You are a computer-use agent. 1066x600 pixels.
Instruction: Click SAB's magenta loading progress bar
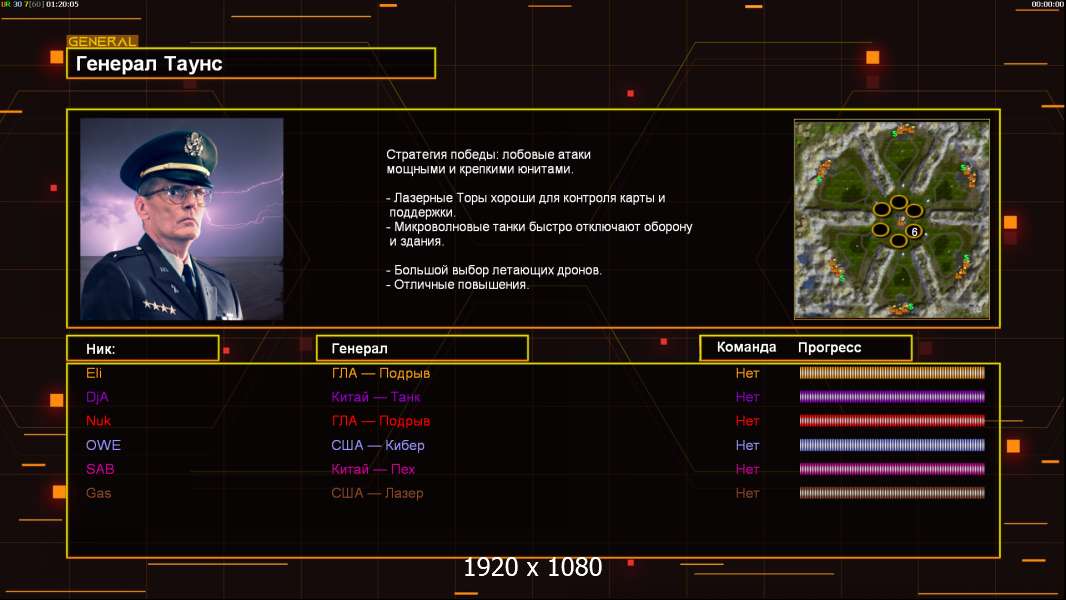click(892, 469)
